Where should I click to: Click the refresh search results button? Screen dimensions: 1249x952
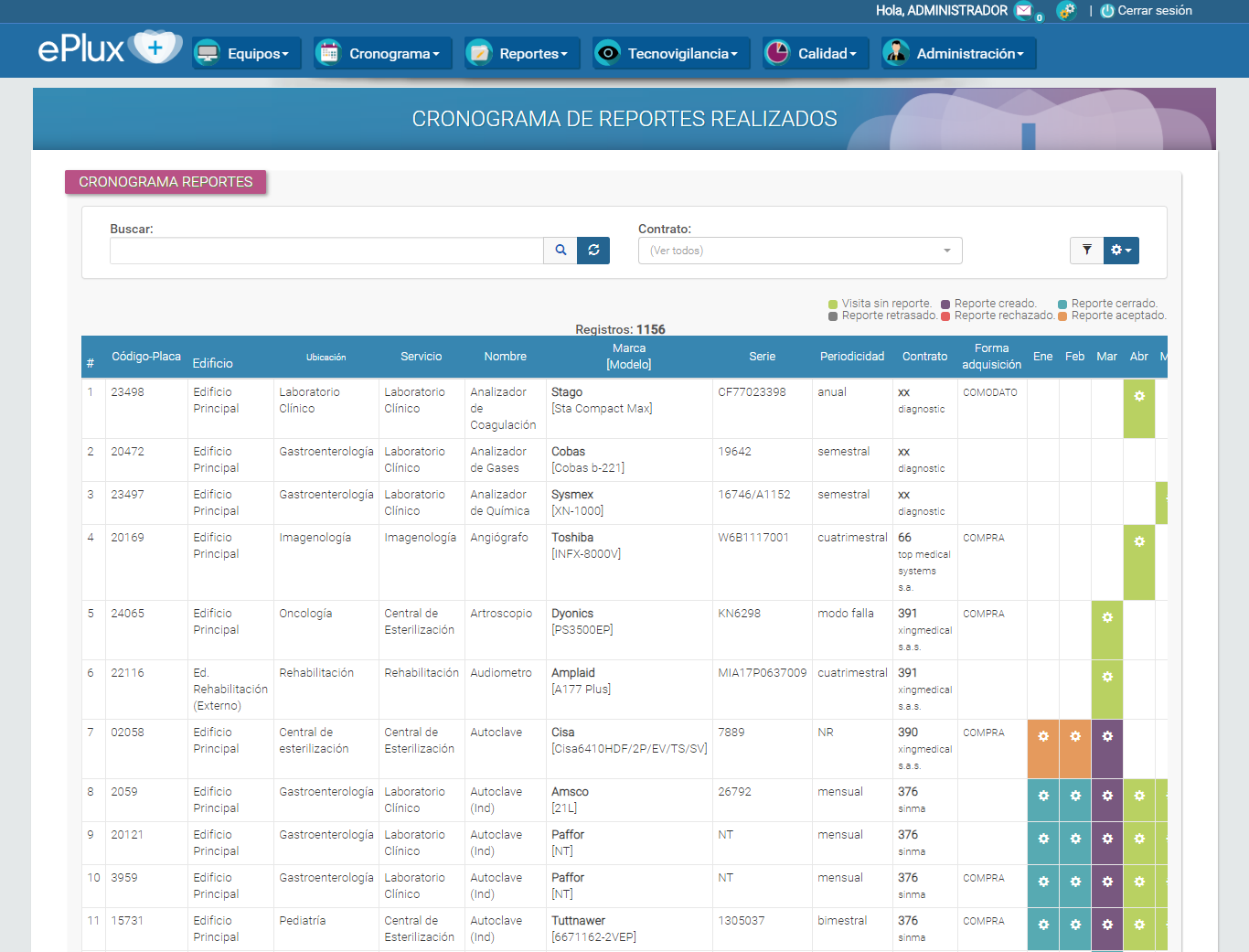[x=593, y=250]
